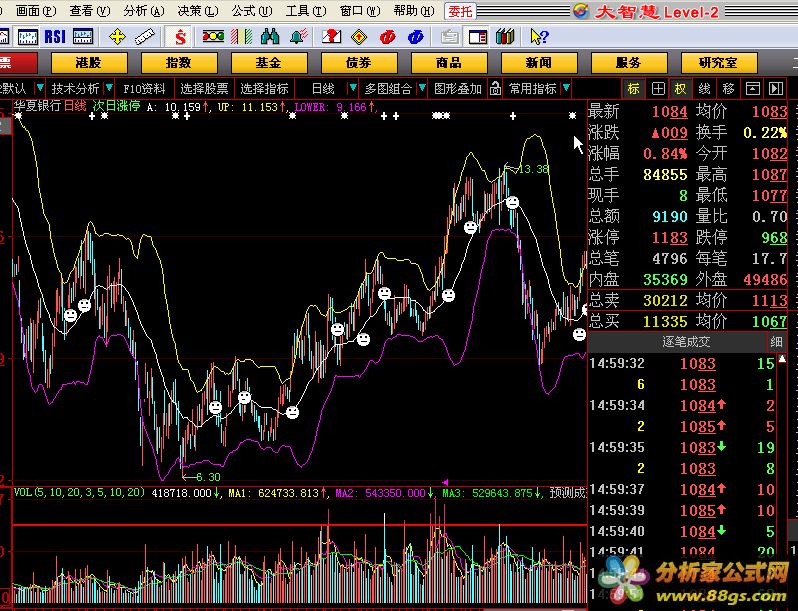
Task: Click the padlock icon beside 图形叠加
Action: 495,89
